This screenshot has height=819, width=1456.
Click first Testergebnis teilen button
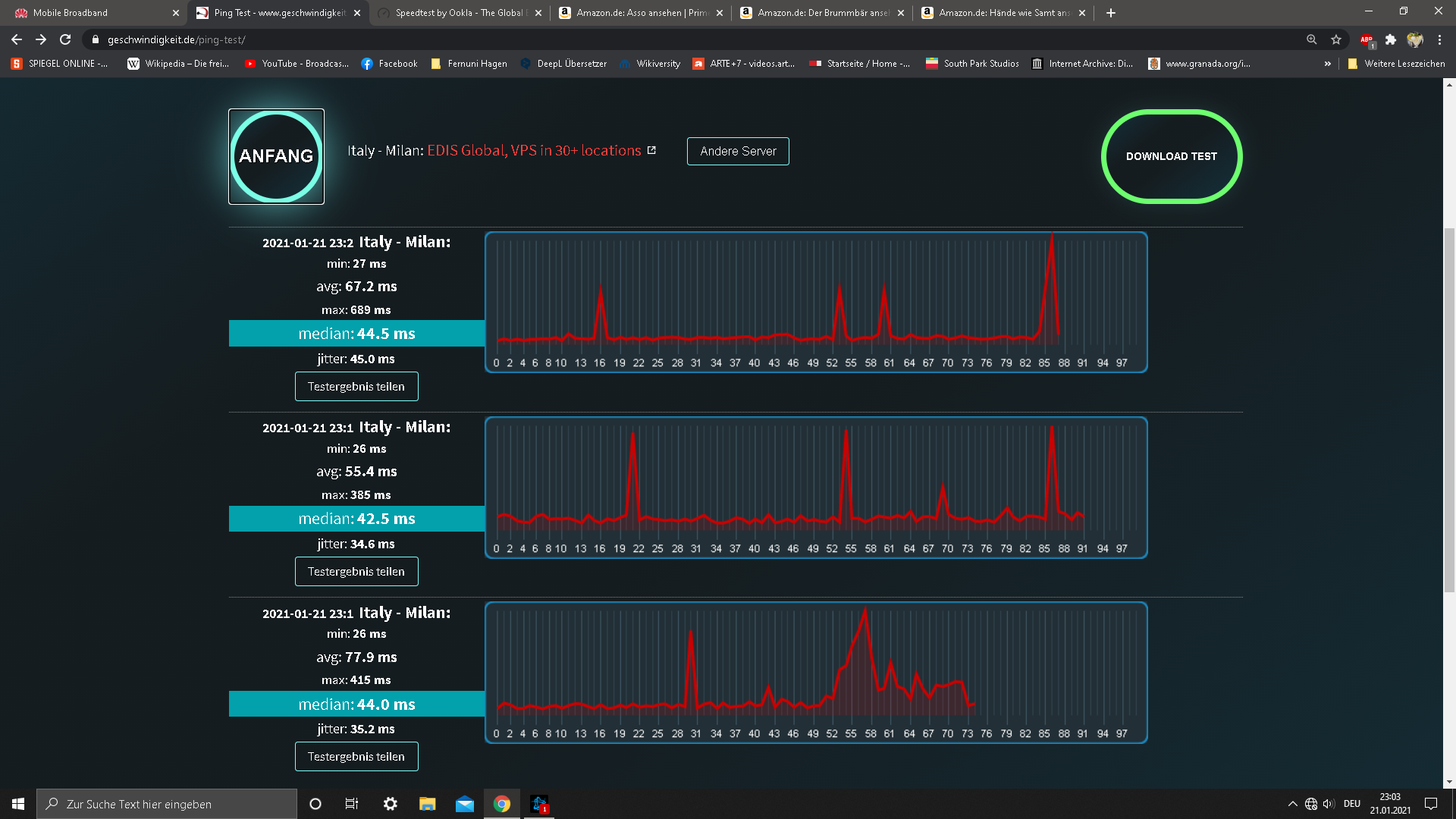point(356,386)
